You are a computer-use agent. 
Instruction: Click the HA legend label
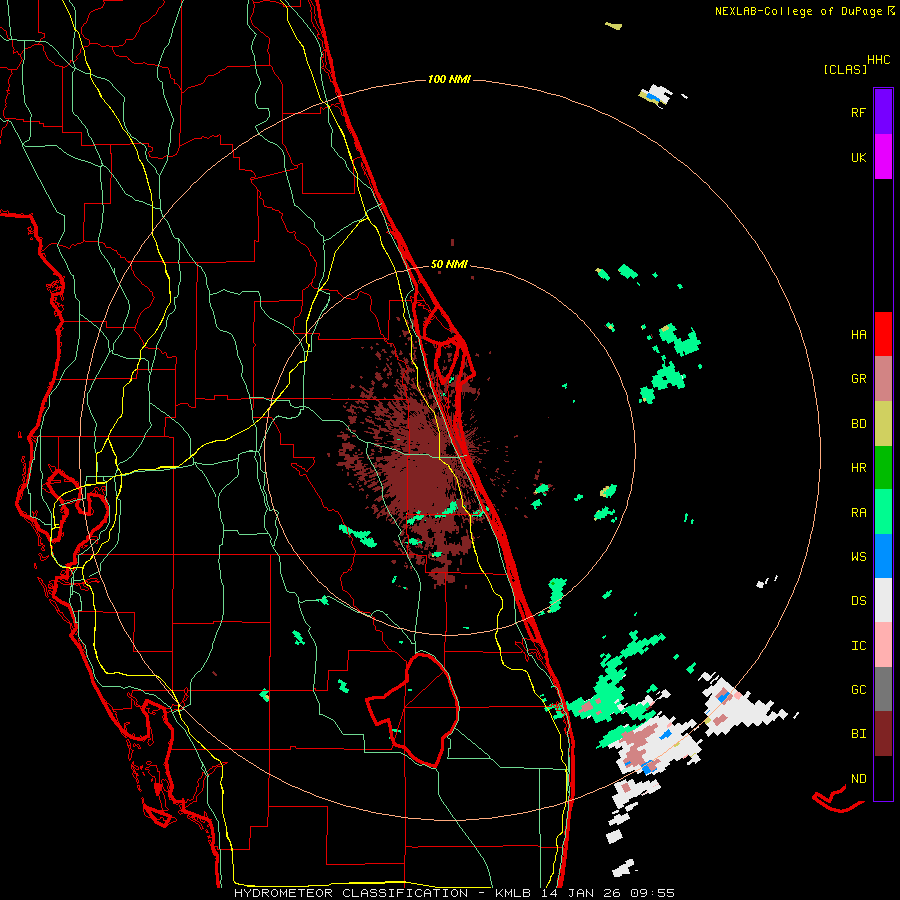pos(858,335)
